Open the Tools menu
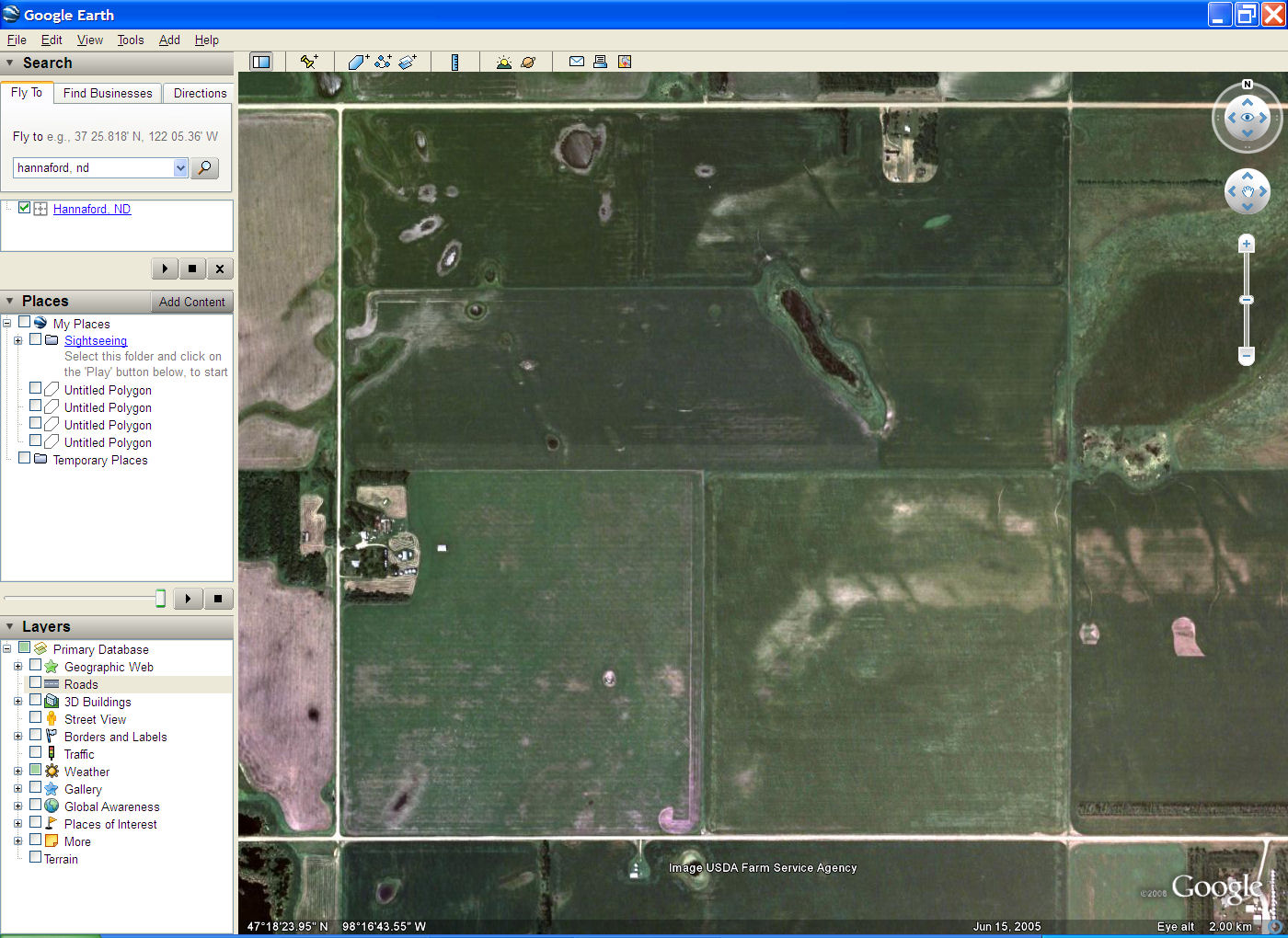The height and width of the screenshot is (938, 1288). pos(131,40)
